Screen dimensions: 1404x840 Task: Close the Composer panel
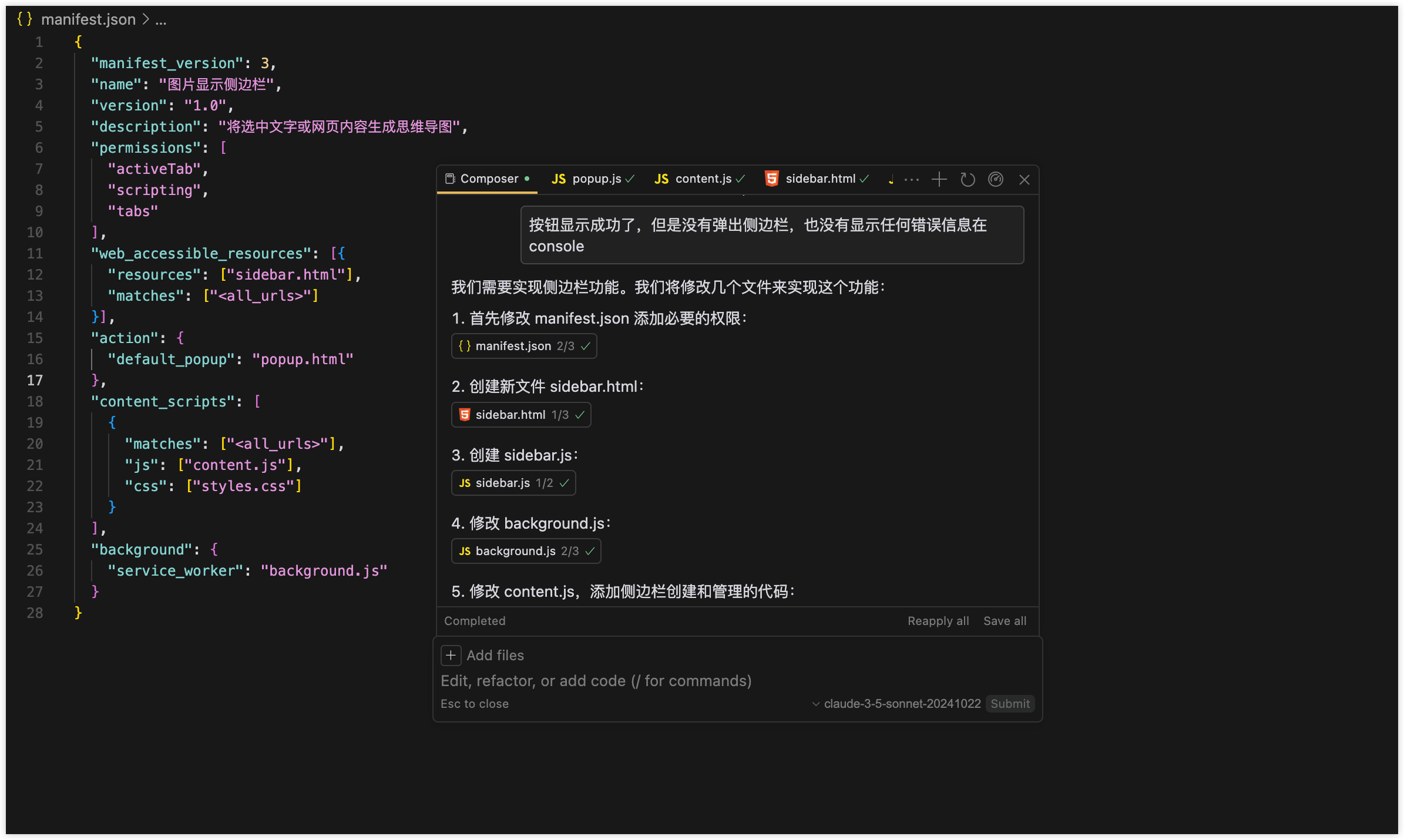click(1024, 180)
